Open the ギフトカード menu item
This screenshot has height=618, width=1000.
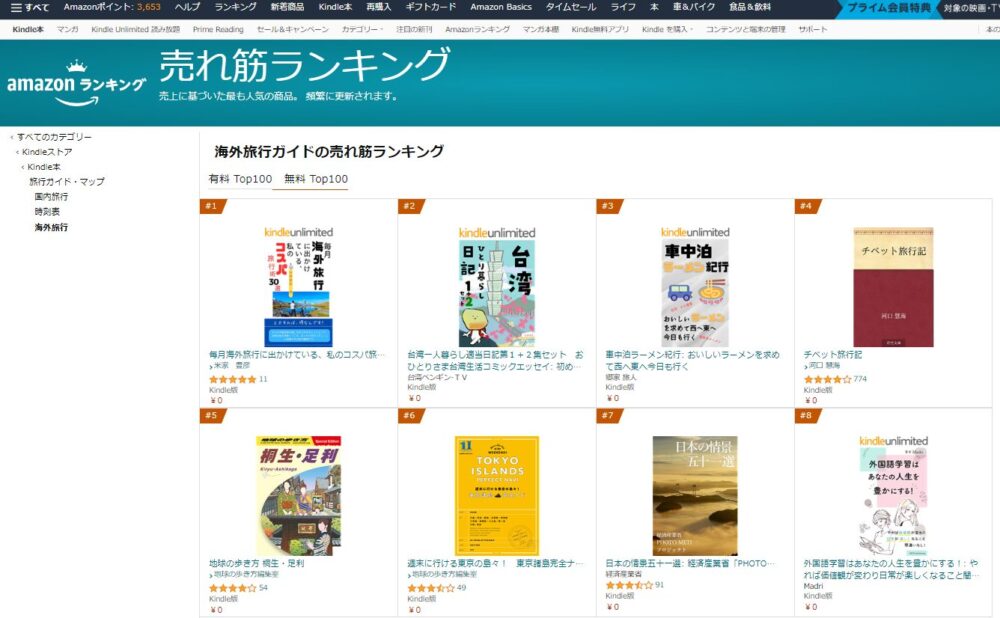431,7
